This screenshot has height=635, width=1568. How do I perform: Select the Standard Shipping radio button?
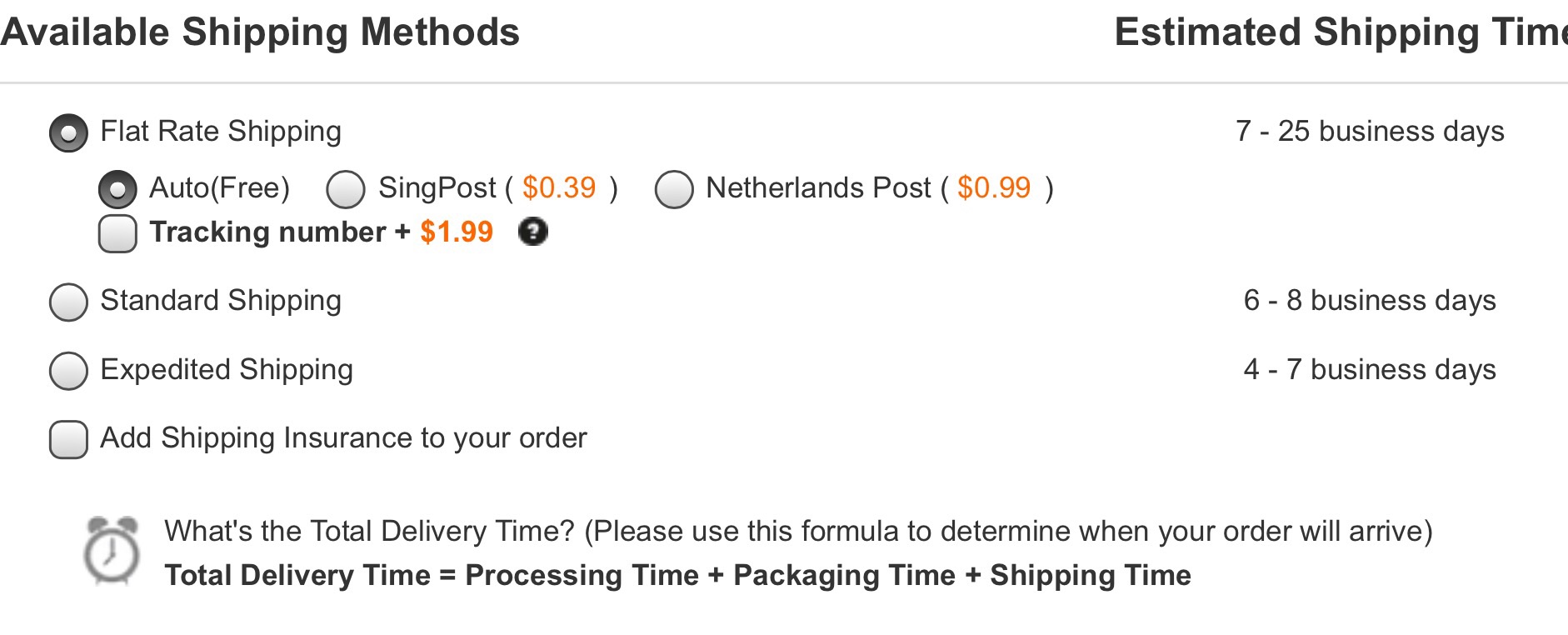[68, 302]
